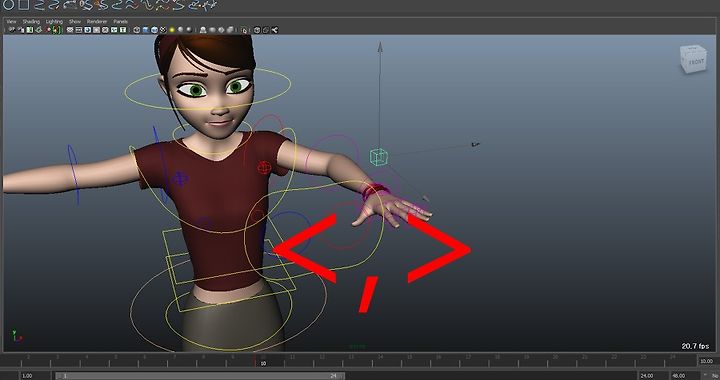Image resolution: width=720 pixels, height=380 pixels.
Task: Open the Renderer panel menu
Action: pyautogui.click(x=97, y=22)
